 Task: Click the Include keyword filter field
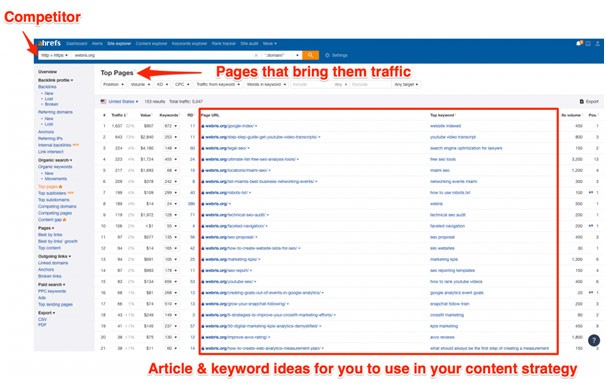point(311,84)
